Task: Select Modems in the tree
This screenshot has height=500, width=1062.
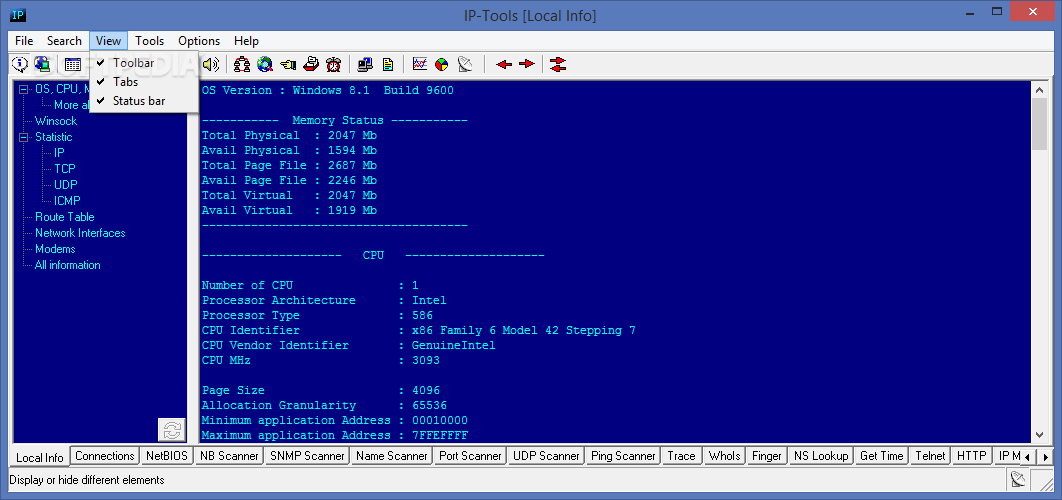Action: (x=56, y=249)
